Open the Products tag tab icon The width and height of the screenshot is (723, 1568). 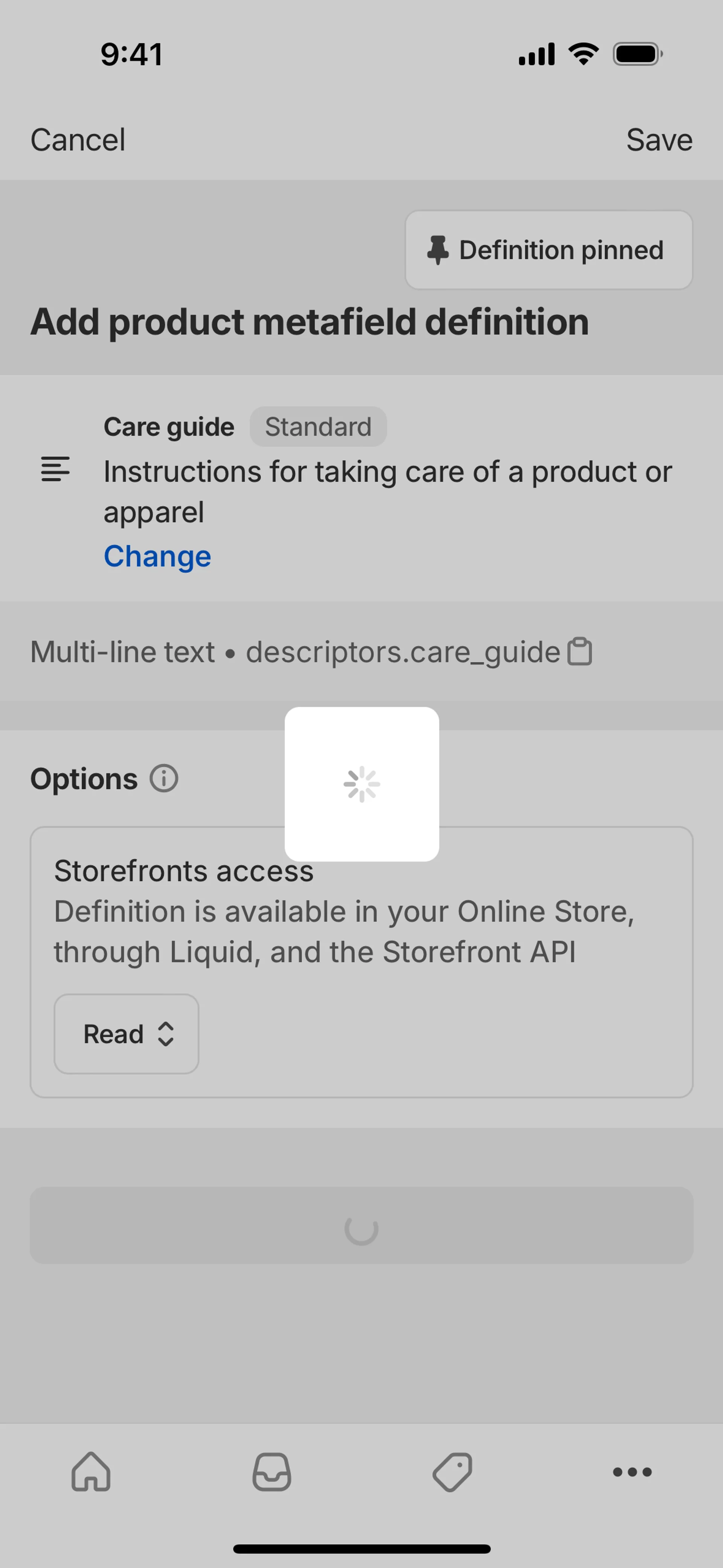pyautogui.click(x=452, y=1472)
